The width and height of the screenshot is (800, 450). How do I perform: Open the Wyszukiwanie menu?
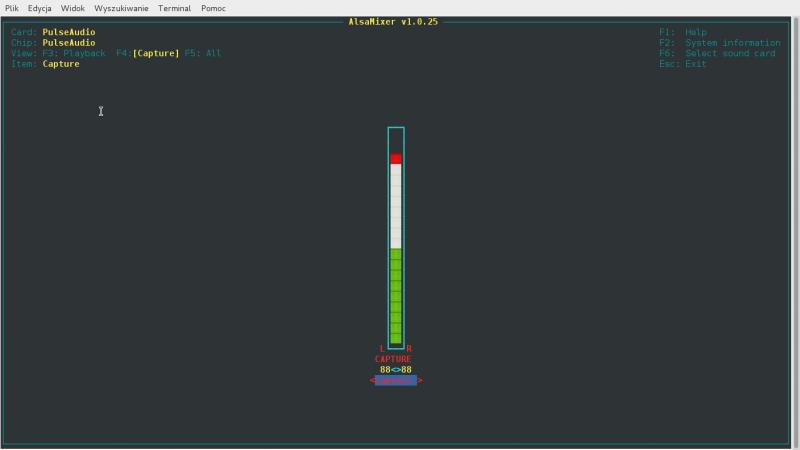pos(121,8)
